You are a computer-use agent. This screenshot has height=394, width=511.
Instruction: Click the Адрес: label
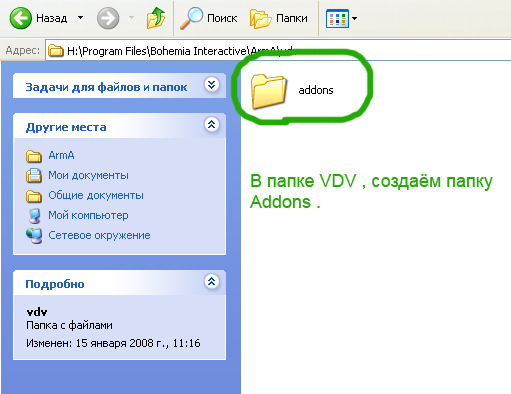(23, 50)
